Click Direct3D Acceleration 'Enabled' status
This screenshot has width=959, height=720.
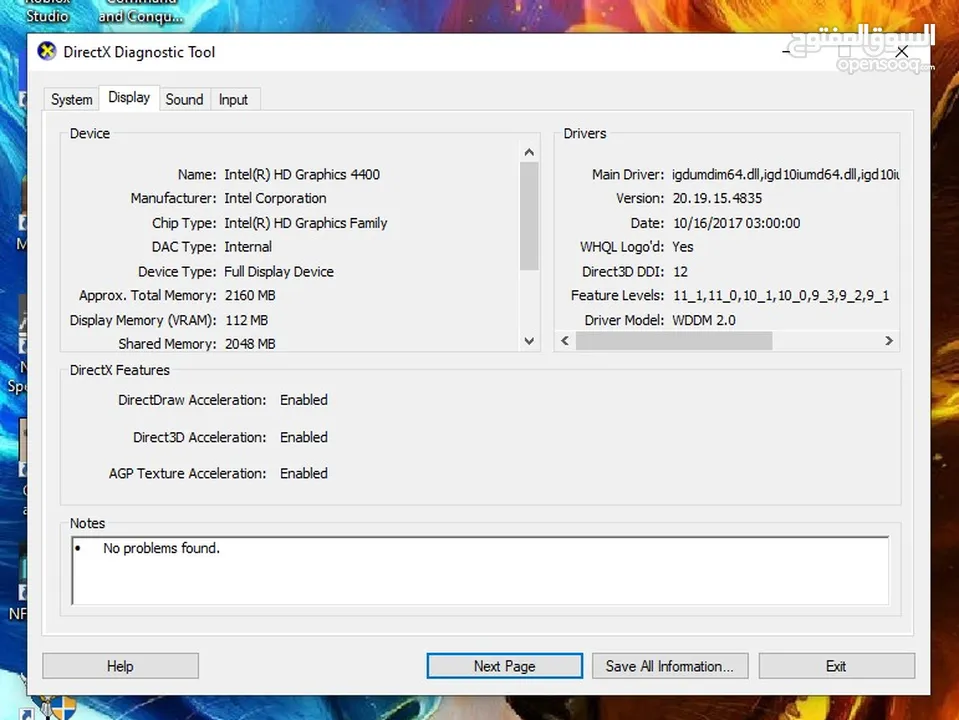point(304,437)
